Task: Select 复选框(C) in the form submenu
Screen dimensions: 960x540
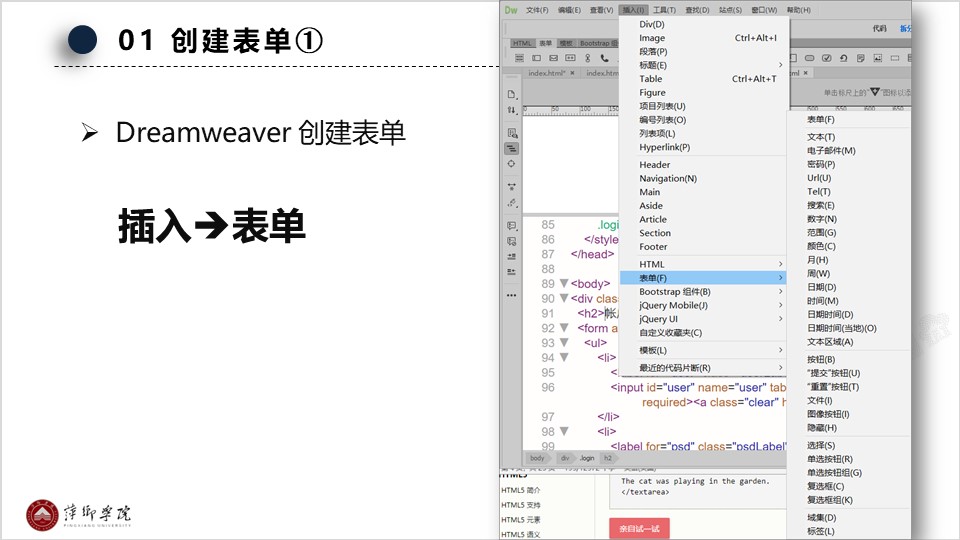Action: (x=849, y=486)
